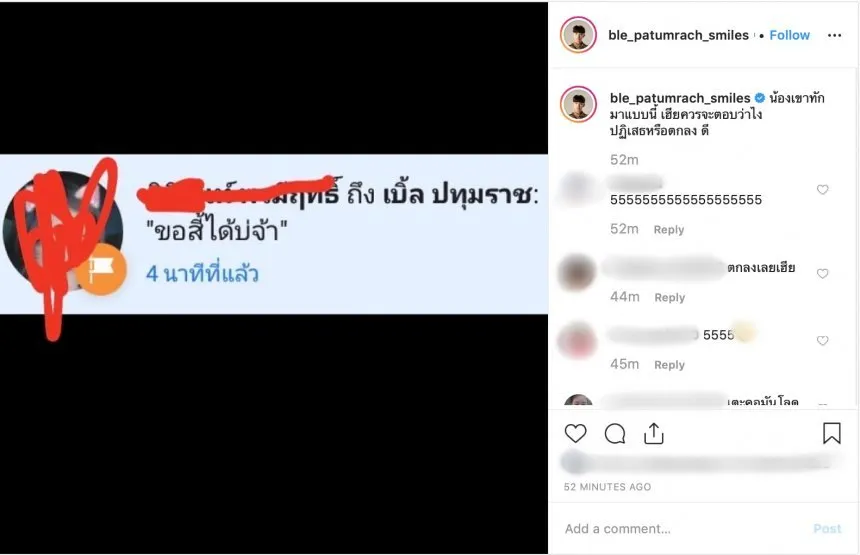Screen dimensions: 860x555
Task: Like the 5555 emoji comment heart
Action: click(822, 341)
